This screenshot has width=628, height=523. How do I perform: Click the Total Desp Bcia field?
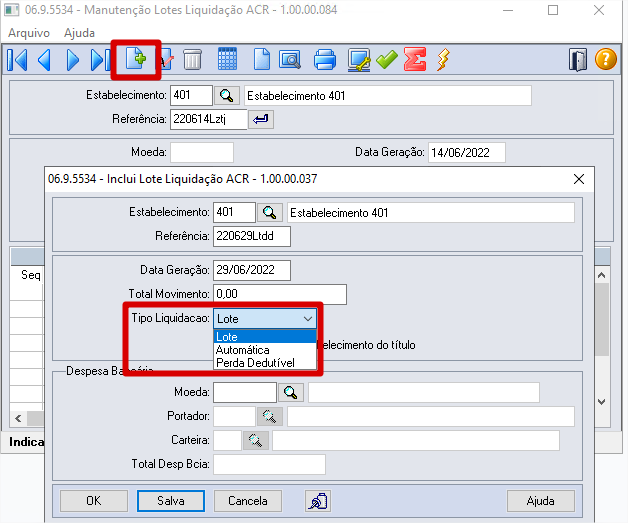[x=269, y=465]
